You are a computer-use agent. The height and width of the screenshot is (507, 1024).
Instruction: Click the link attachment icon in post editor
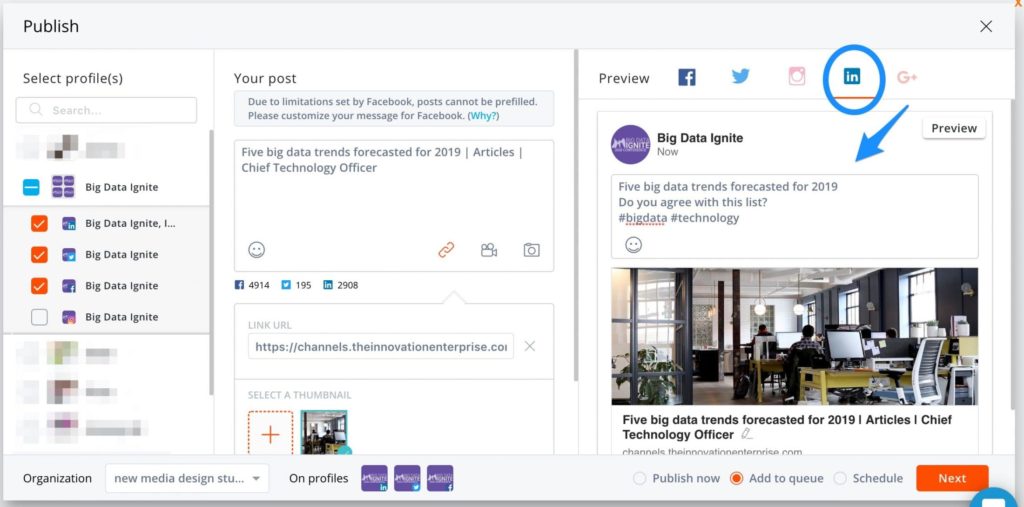point(446,250)
